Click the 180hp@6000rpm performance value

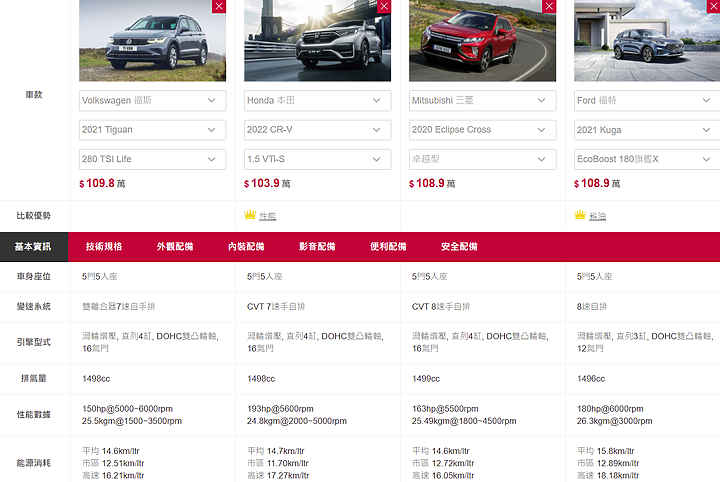click(610, 409)
